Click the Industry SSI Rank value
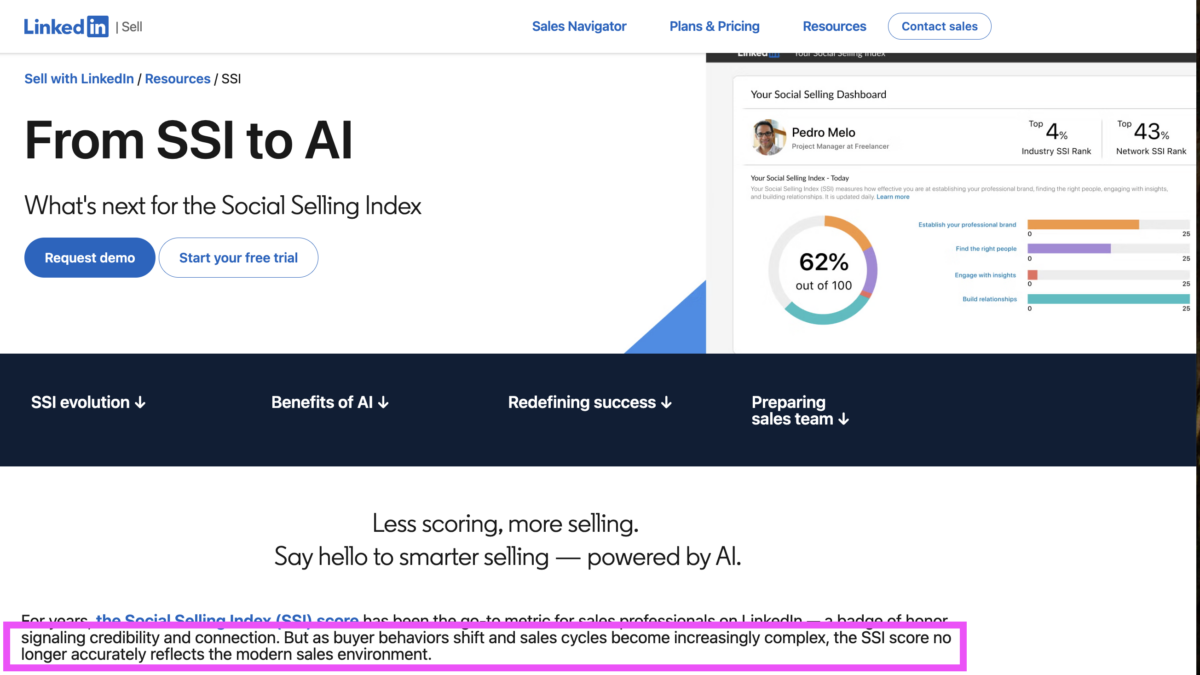1200x675 pixels. 1057,132
